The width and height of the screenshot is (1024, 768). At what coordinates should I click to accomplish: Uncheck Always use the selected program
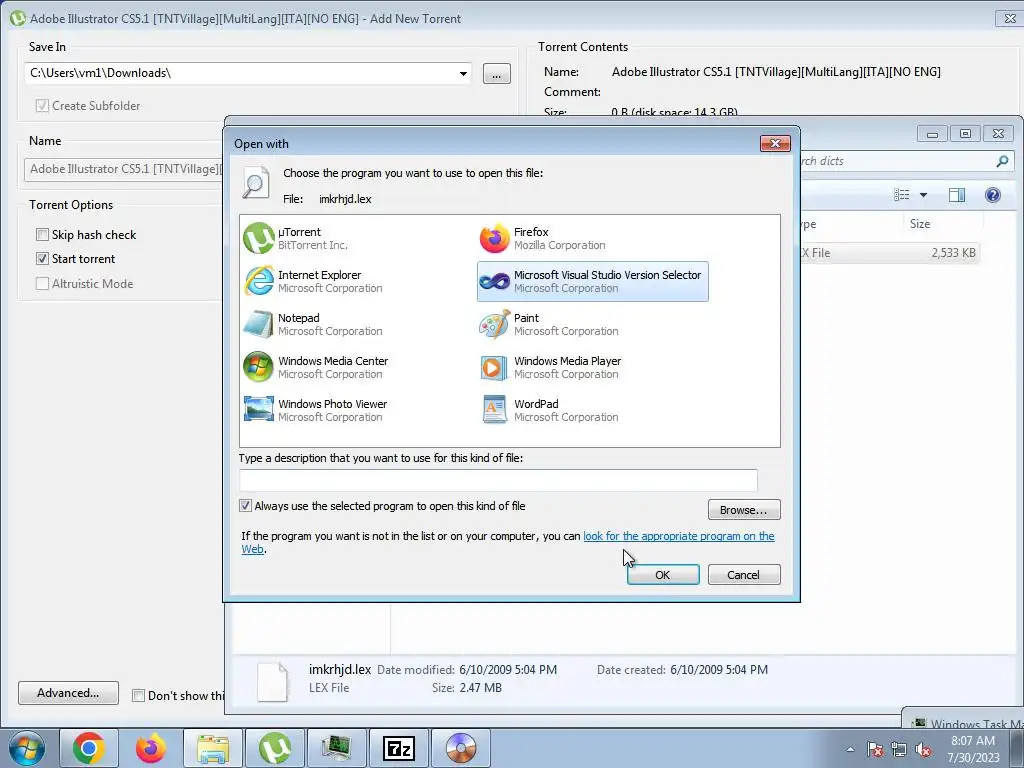pyautogui.click(x=246, y=505)
